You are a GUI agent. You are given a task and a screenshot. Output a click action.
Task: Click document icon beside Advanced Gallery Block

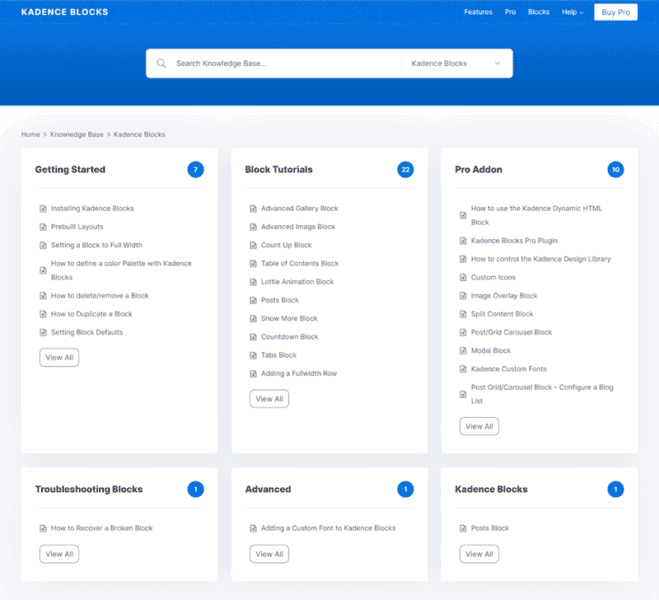click(x=253, y=209)
